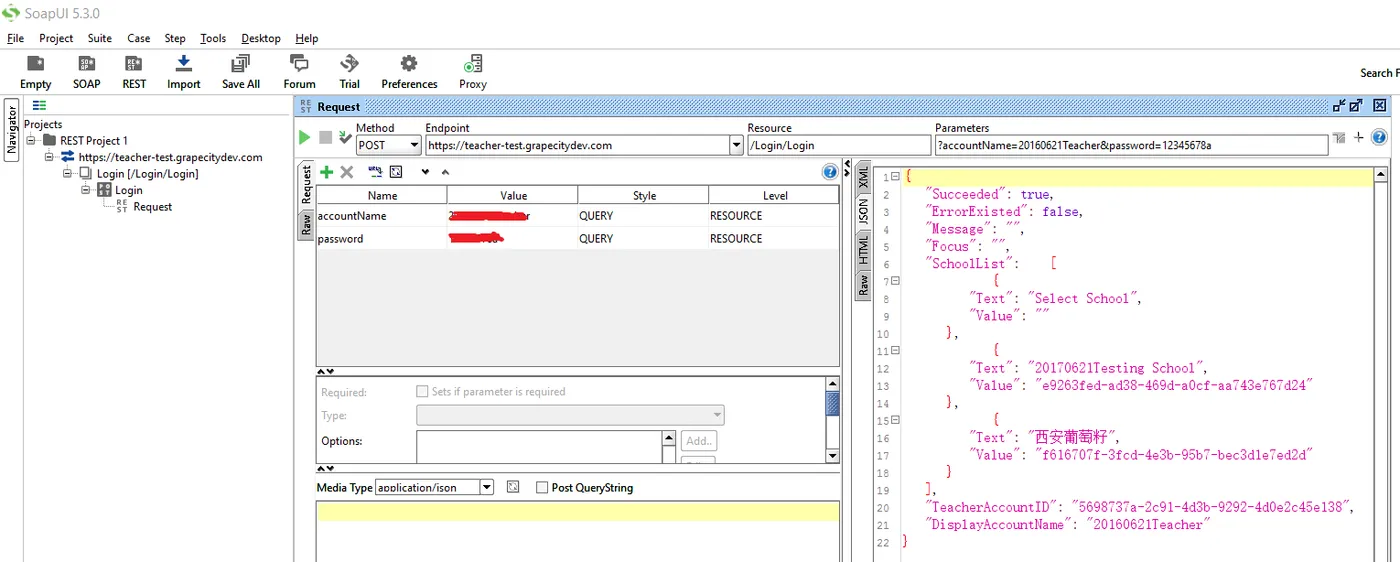
Task: Select the password parameter name cell
Action: pyautogui.click(x=381, y=238)
